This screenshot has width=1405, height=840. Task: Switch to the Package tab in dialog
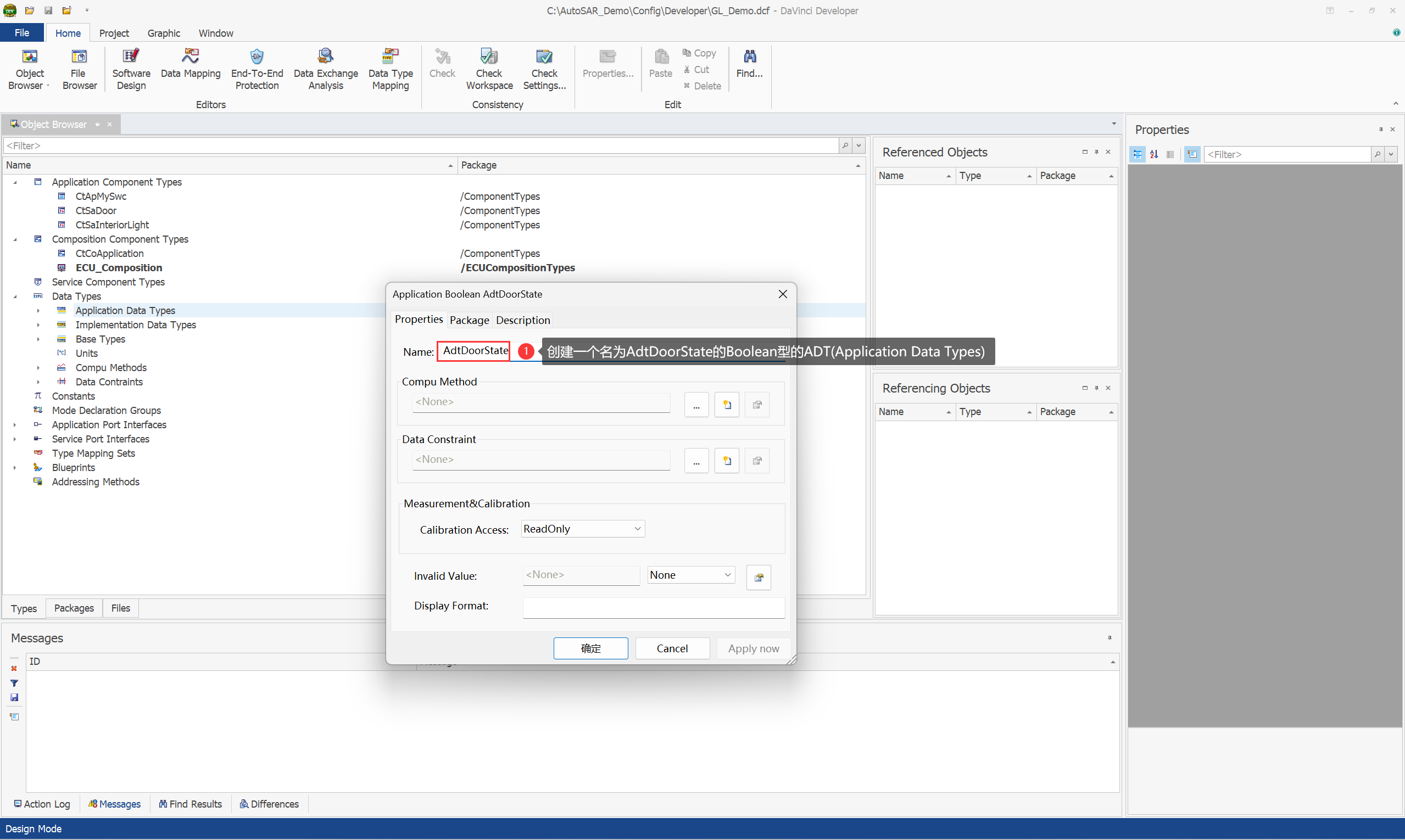(469, 320)
